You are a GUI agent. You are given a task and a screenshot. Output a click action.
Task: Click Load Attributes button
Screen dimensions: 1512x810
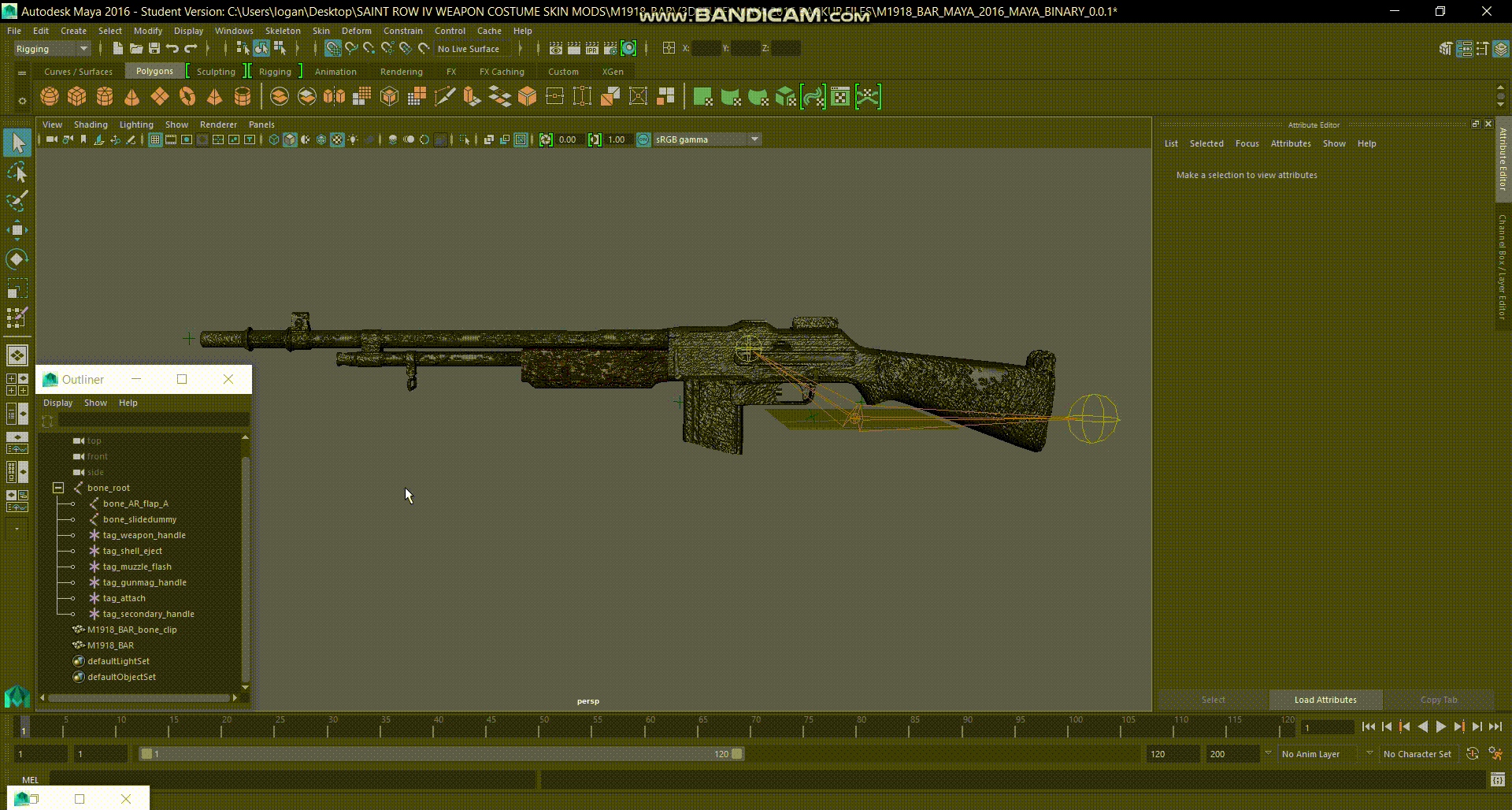click(1325, 700)
